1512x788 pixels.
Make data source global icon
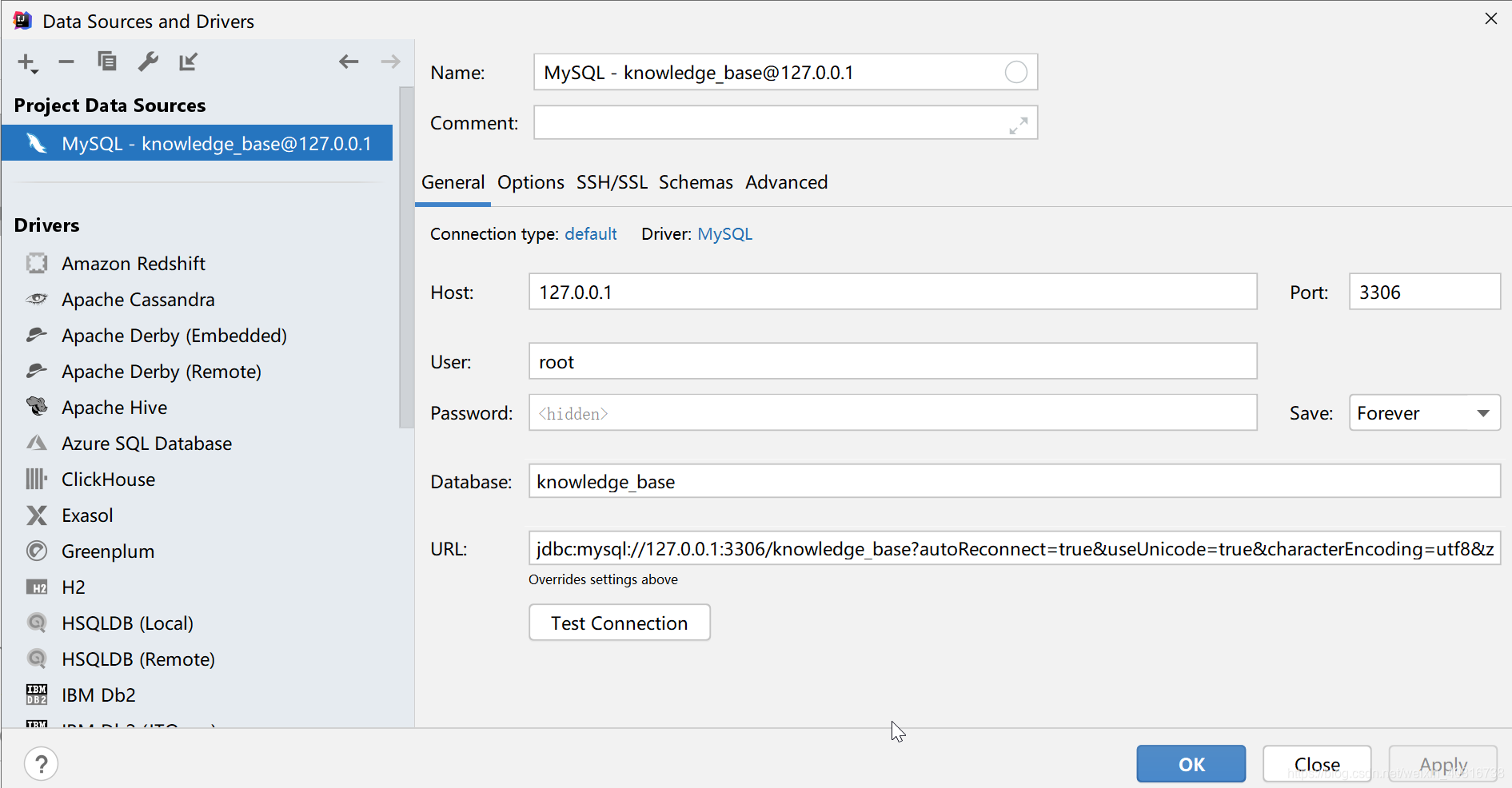pyautogui.click(x=188, y=62)
